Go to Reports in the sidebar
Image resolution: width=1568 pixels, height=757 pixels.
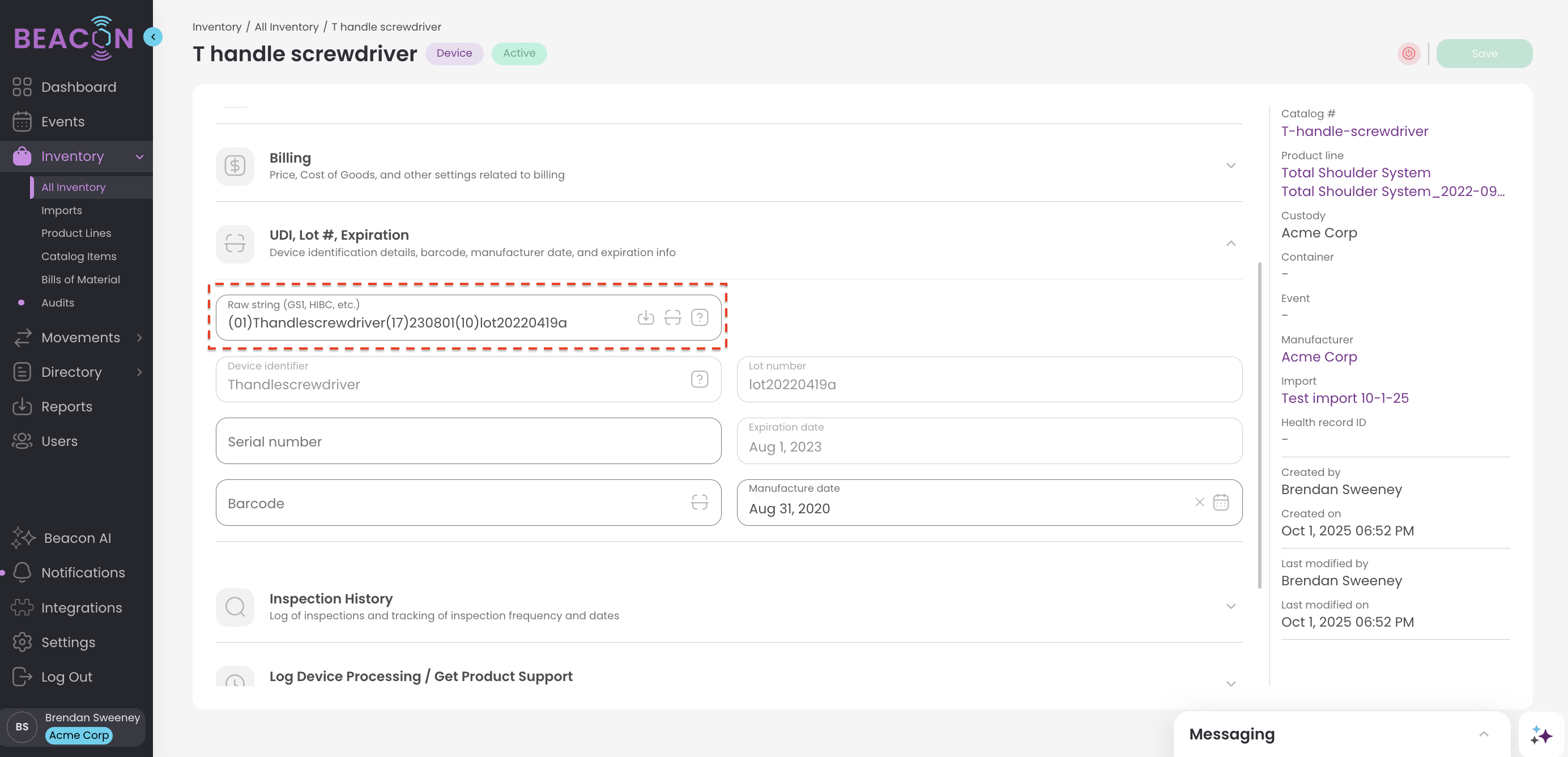point(66,406)
